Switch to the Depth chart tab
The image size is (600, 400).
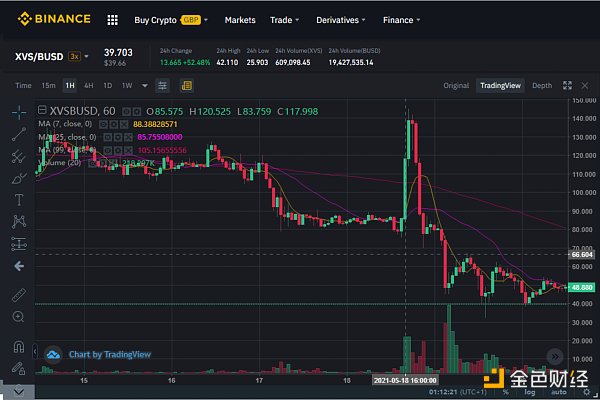tap(541, 86)
